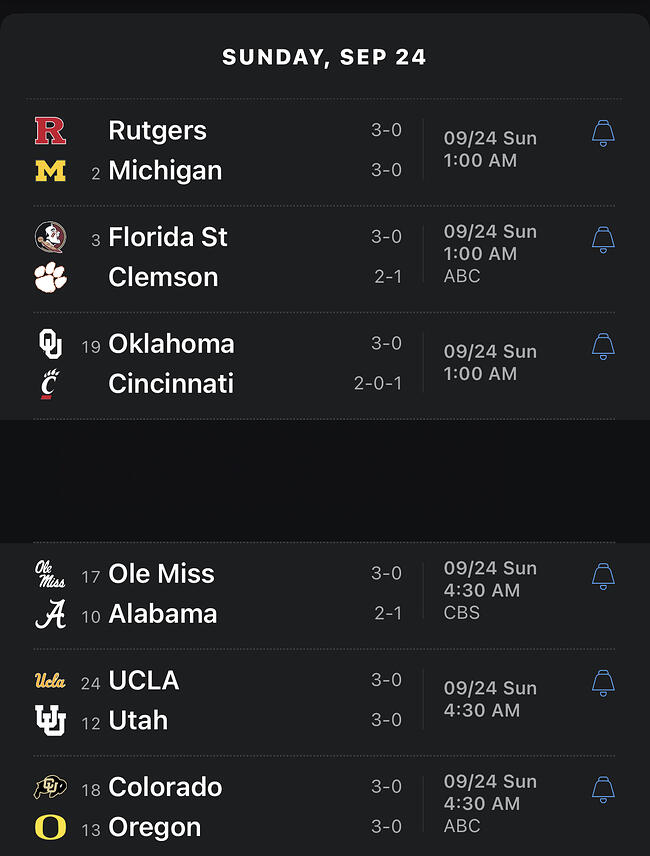Viewport: 650px width, 856px height.
Task: Open the Cincinnati team name
Action: click(171, 384)
